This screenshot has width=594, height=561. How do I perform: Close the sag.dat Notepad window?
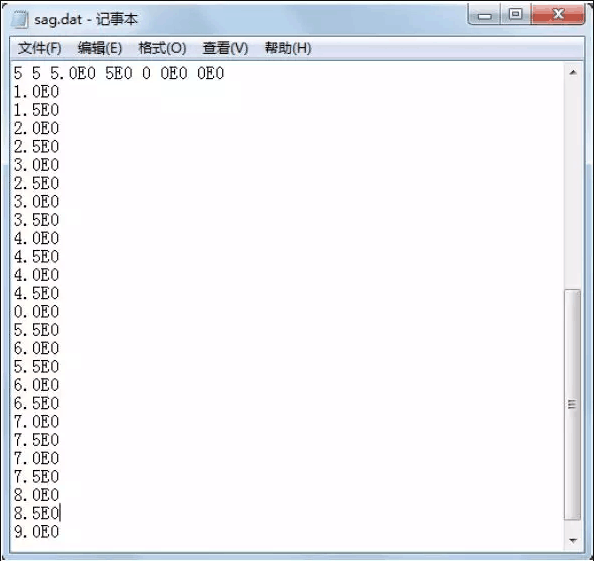click(x=558, y=15)
